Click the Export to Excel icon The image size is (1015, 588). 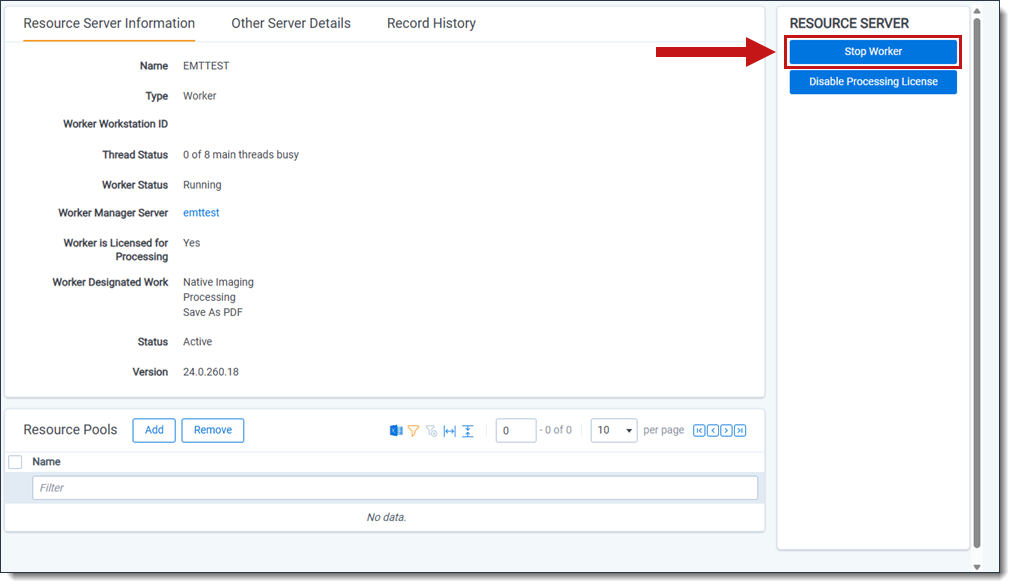(396, 431)
